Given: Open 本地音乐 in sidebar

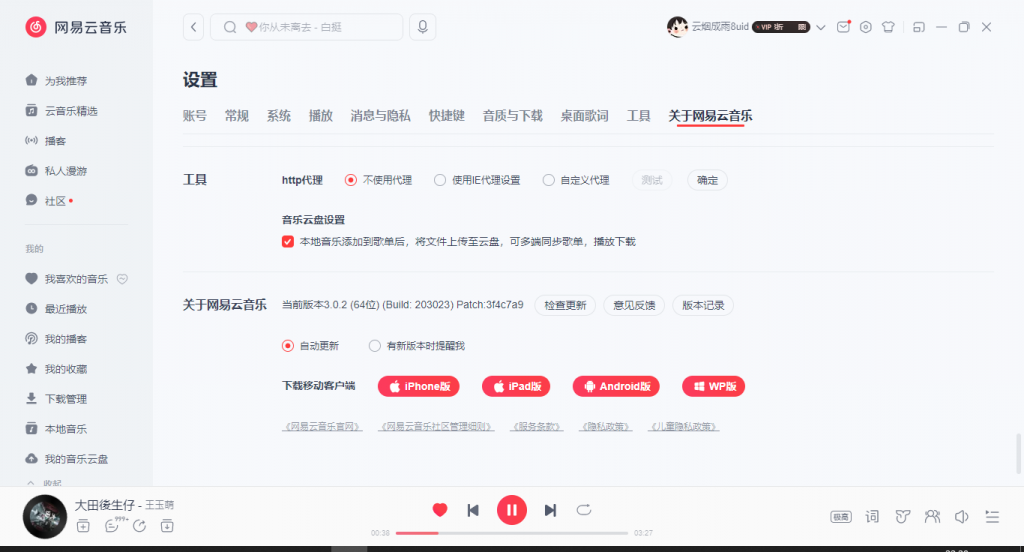Looking at the screenshot, I should point(57,429).
